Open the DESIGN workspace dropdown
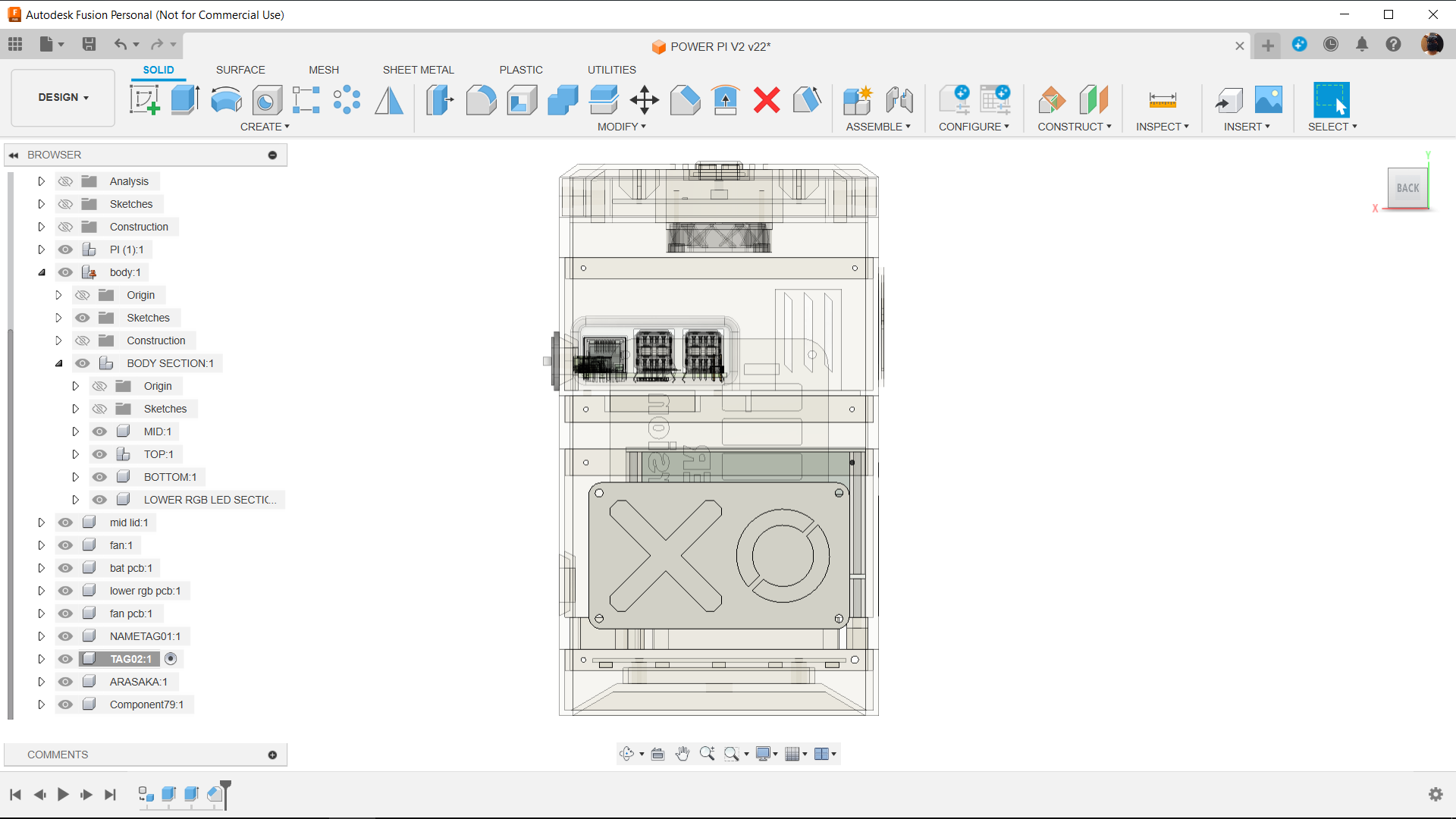Screen dimensions: 1456x819 click(x=63, y=97)
